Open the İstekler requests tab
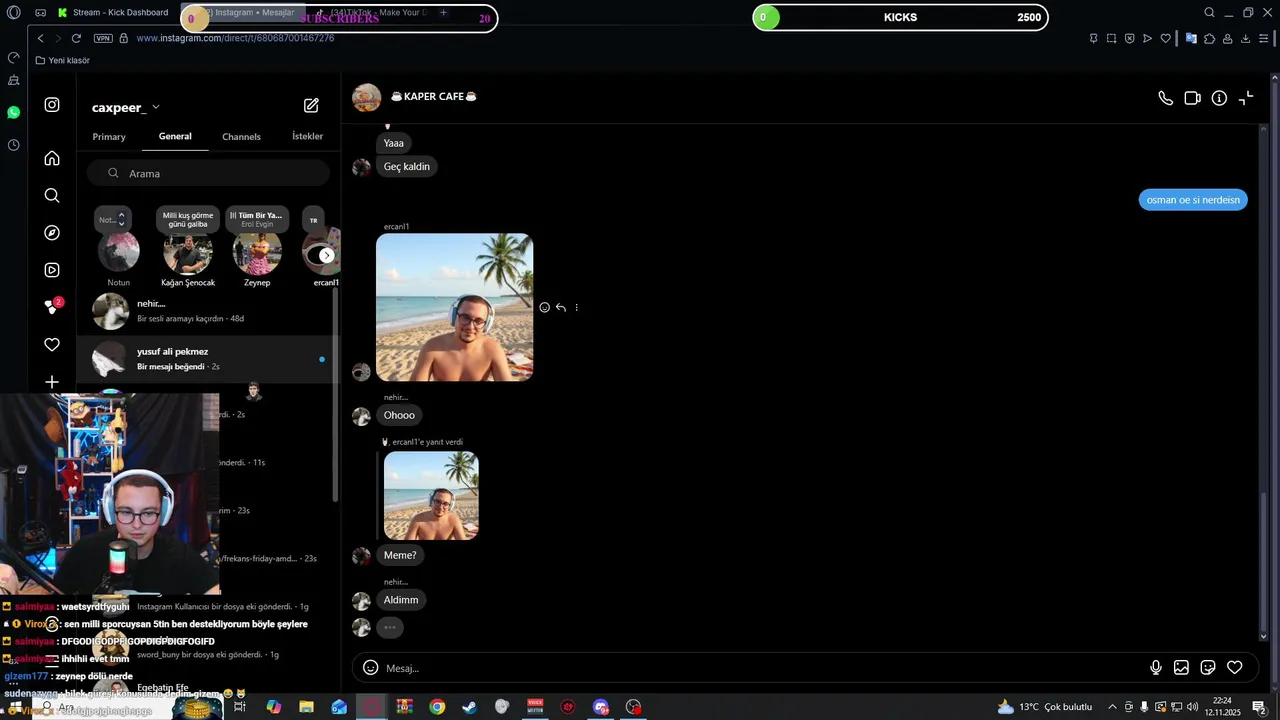This screenshot has width=1280, height=720. [307, 136]
